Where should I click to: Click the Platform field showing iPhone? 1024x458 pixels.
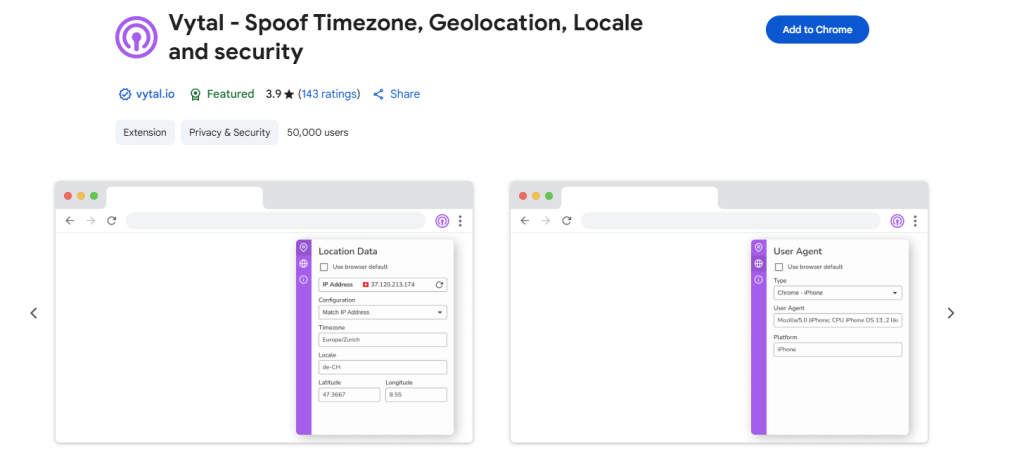click(838, 350)
